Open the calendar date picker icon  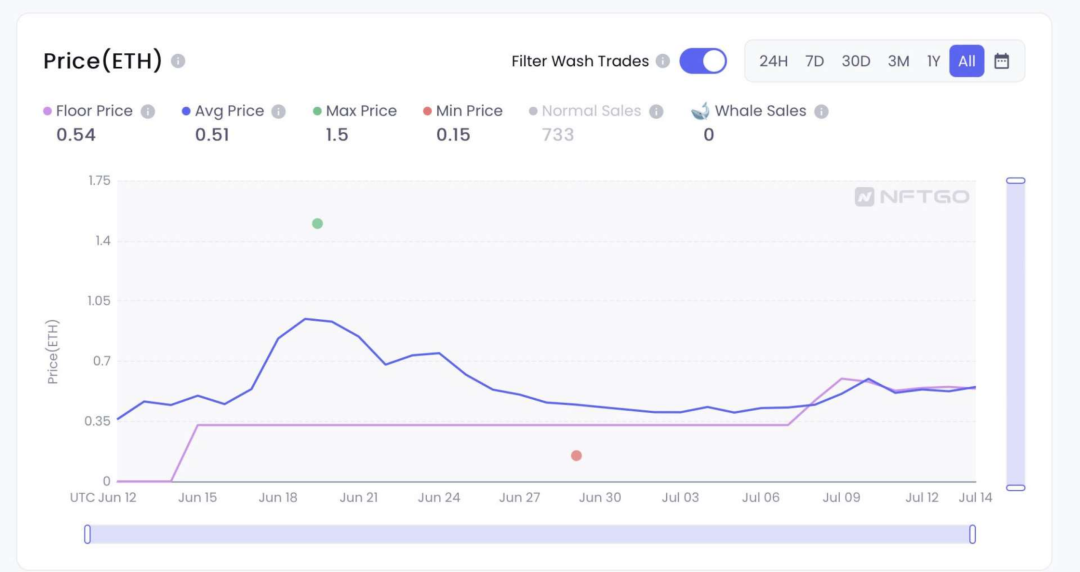(1001, 61)
